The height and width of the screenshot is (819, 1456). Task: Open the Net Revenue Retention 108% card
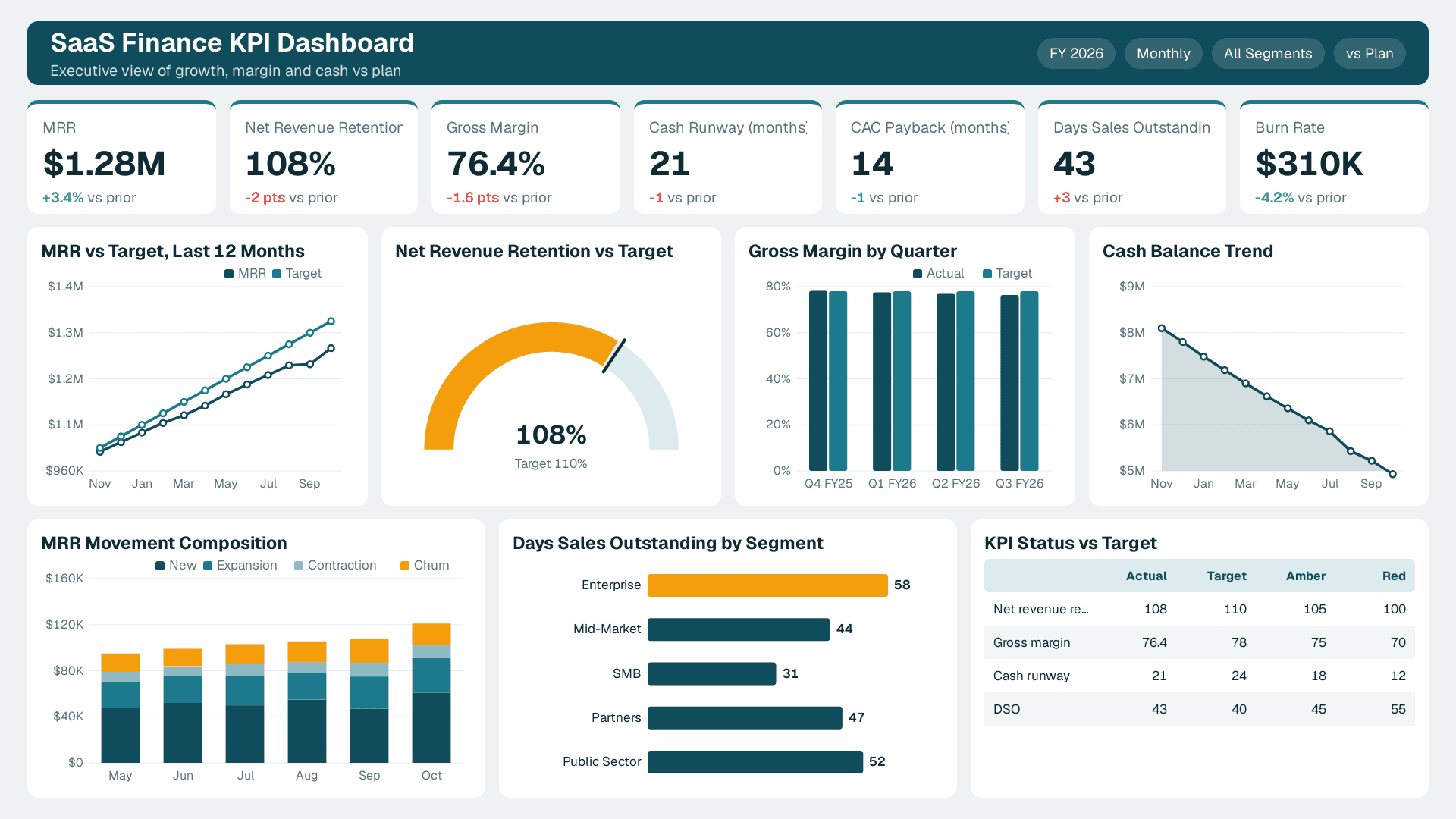[324, 158]
